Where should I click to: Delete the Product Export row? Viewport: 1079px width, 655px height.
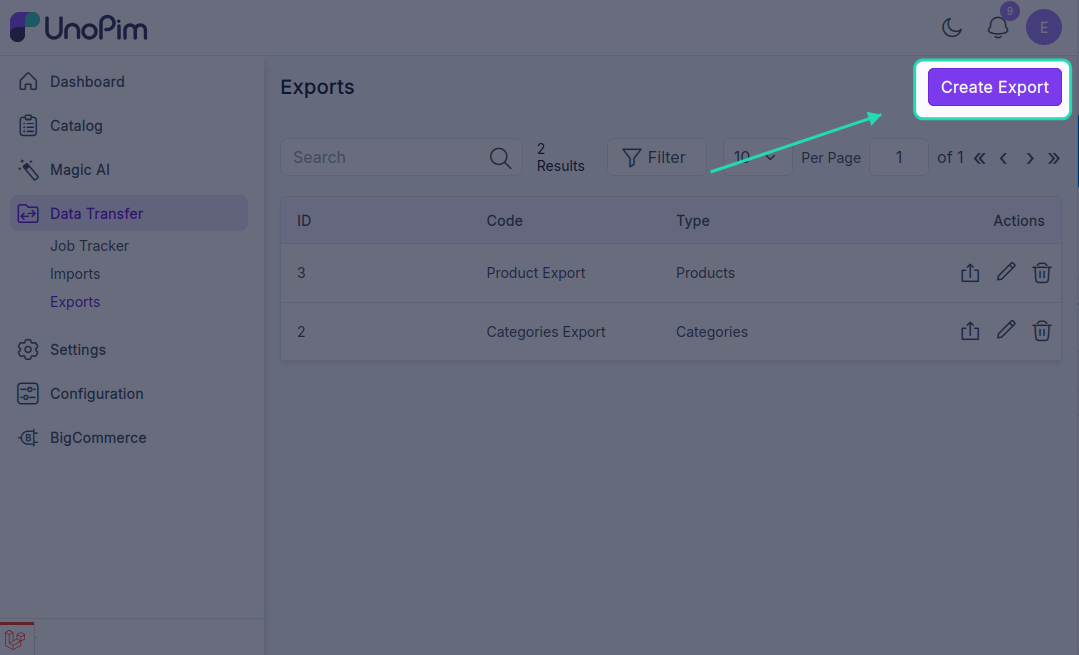[1042, 272]
